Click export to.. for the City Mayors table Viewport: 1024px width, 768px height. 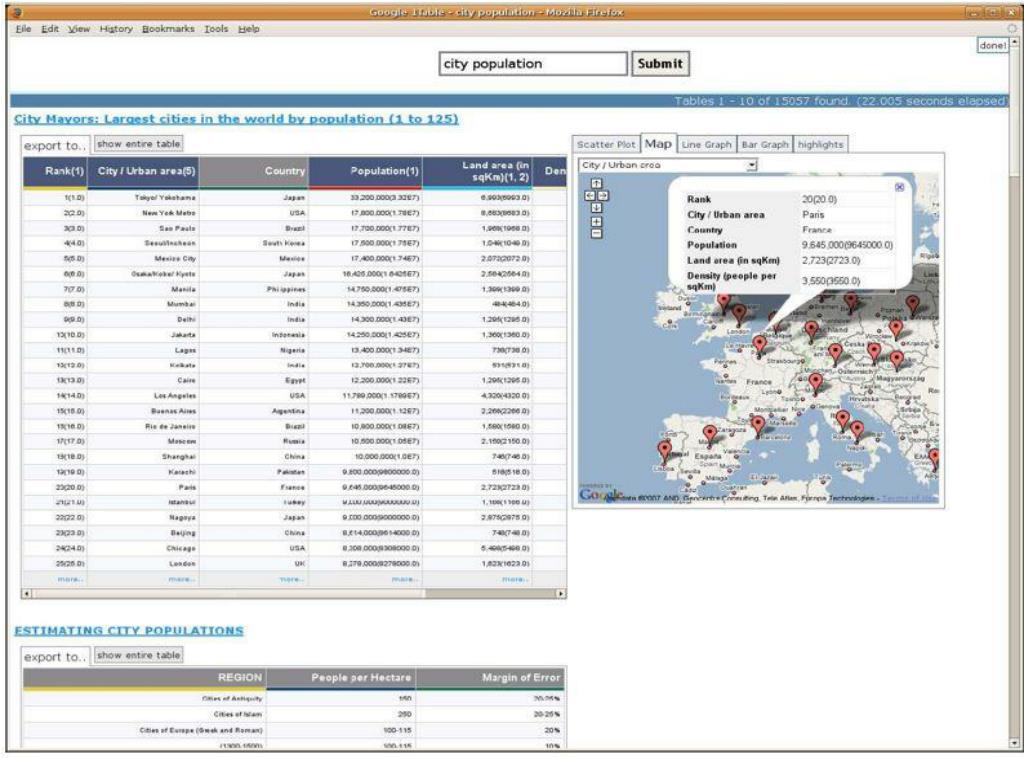tap(55, 146)
